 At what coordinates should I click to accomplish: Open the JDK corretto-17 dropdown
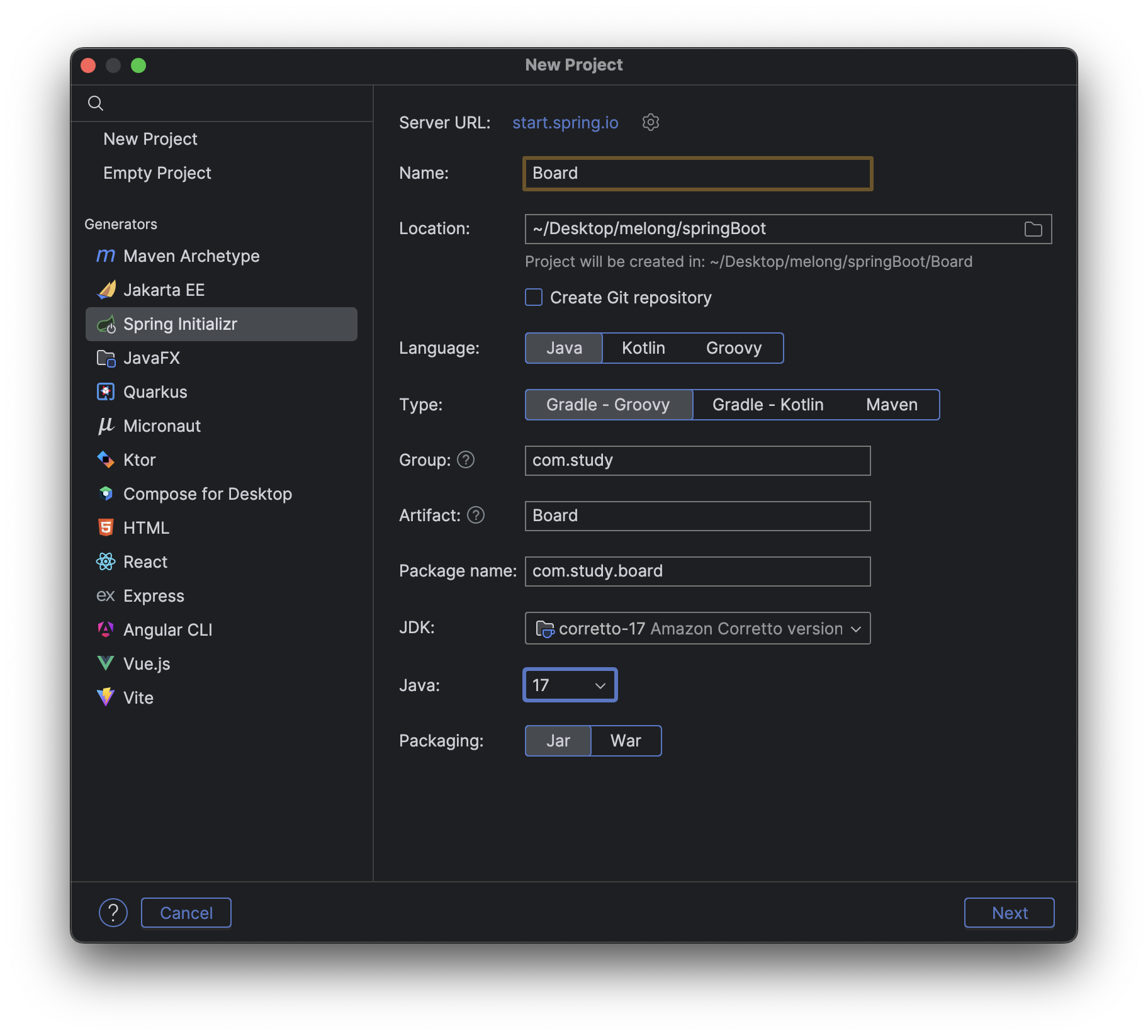click(x=697, y=628)
